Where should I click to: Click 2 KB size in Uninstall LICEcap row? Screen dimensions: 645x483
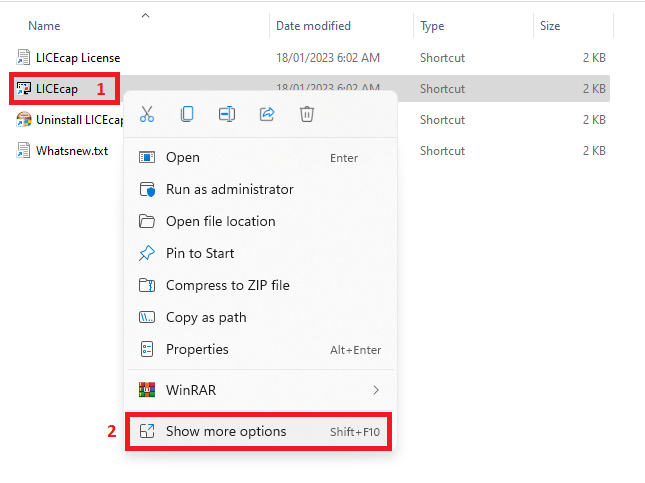[x=594, y=120]
